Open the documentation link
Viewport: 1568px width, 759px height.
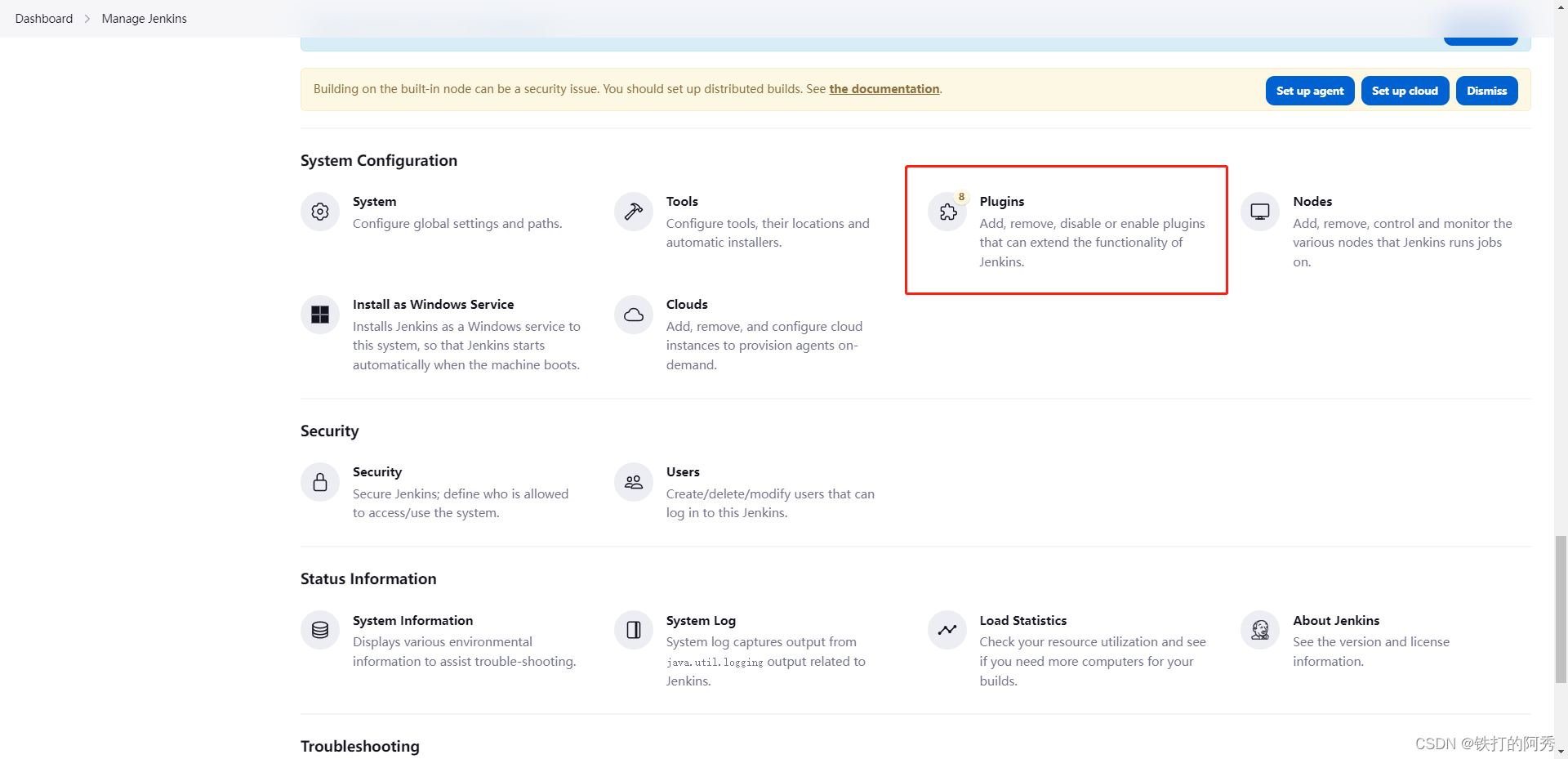[884, 89]
